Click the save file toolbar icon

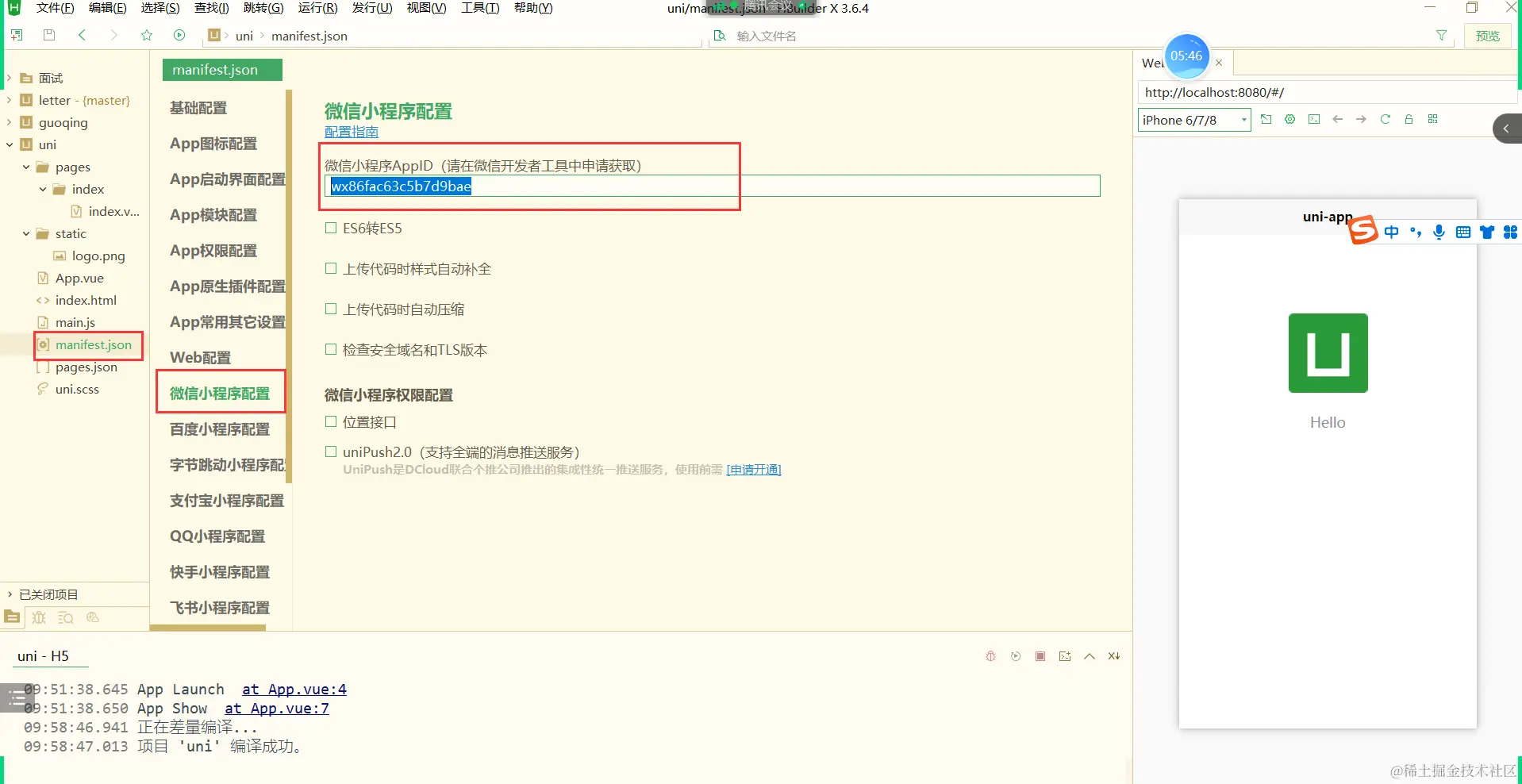(x=49, y=35)
